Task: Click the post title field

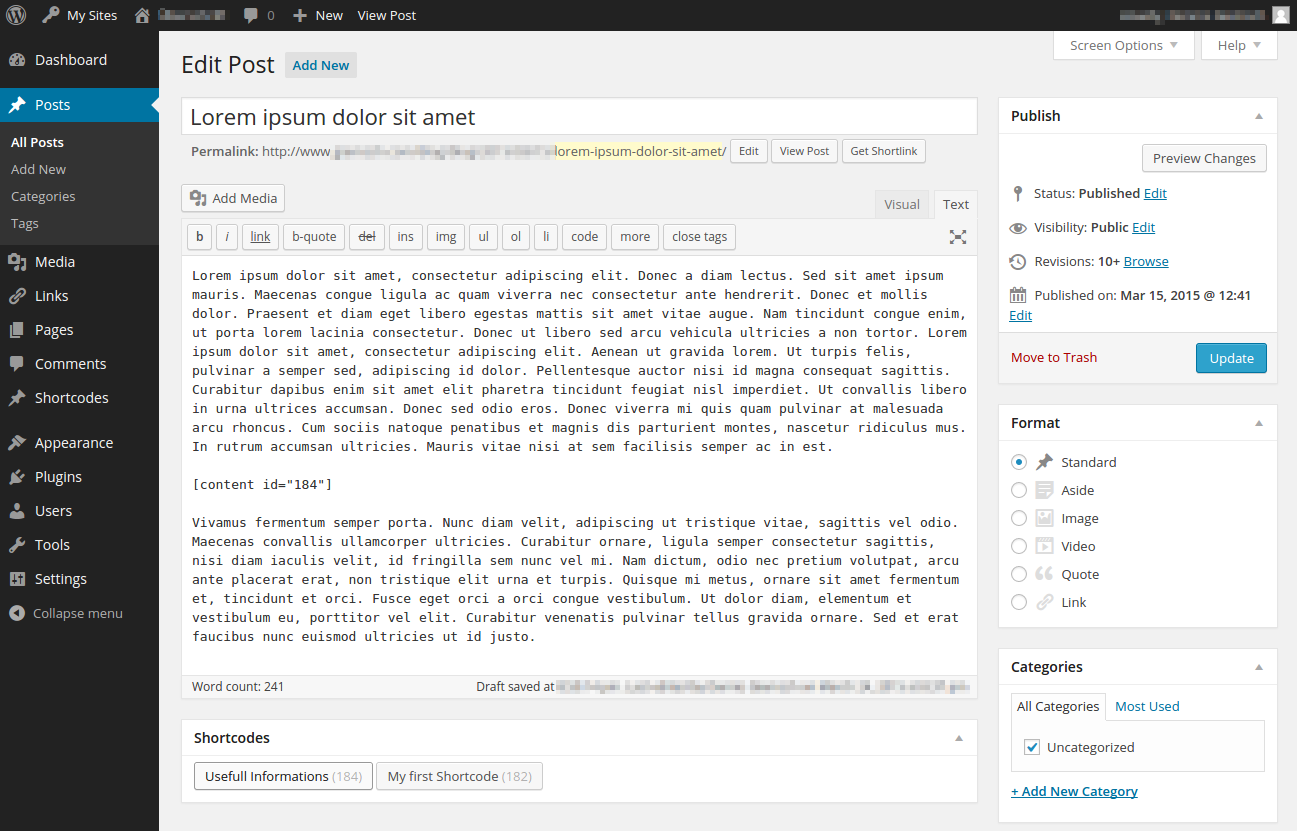Action: [579, 117]
